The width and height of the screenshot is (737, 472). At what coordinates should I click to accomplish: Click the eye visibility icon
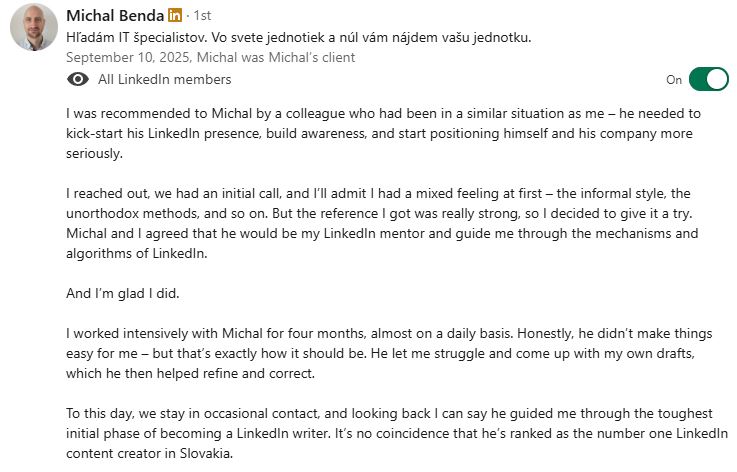77,79
